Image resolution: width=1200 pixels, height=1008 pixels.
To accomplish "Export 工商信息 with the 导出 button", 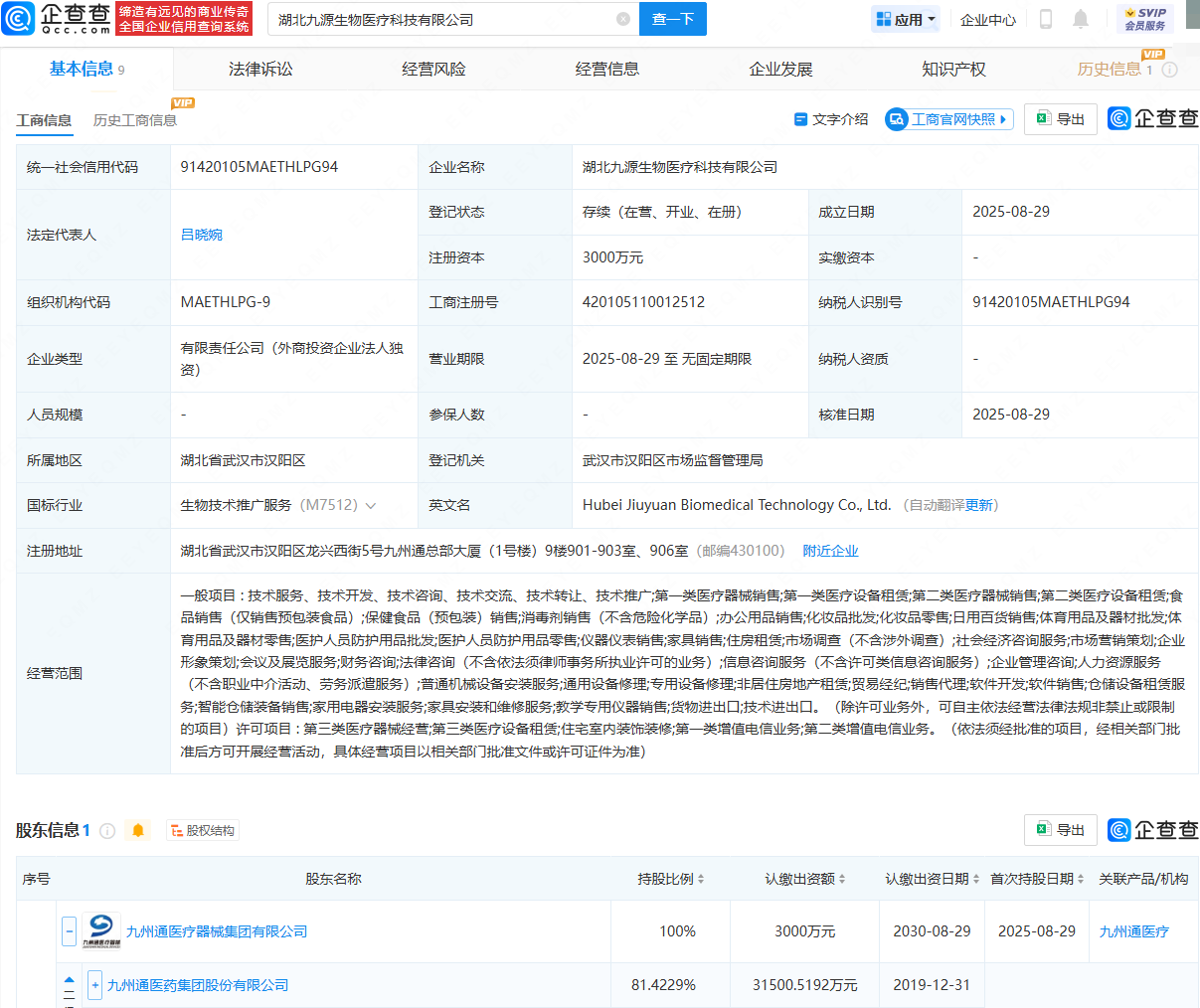I will 1061,119.
